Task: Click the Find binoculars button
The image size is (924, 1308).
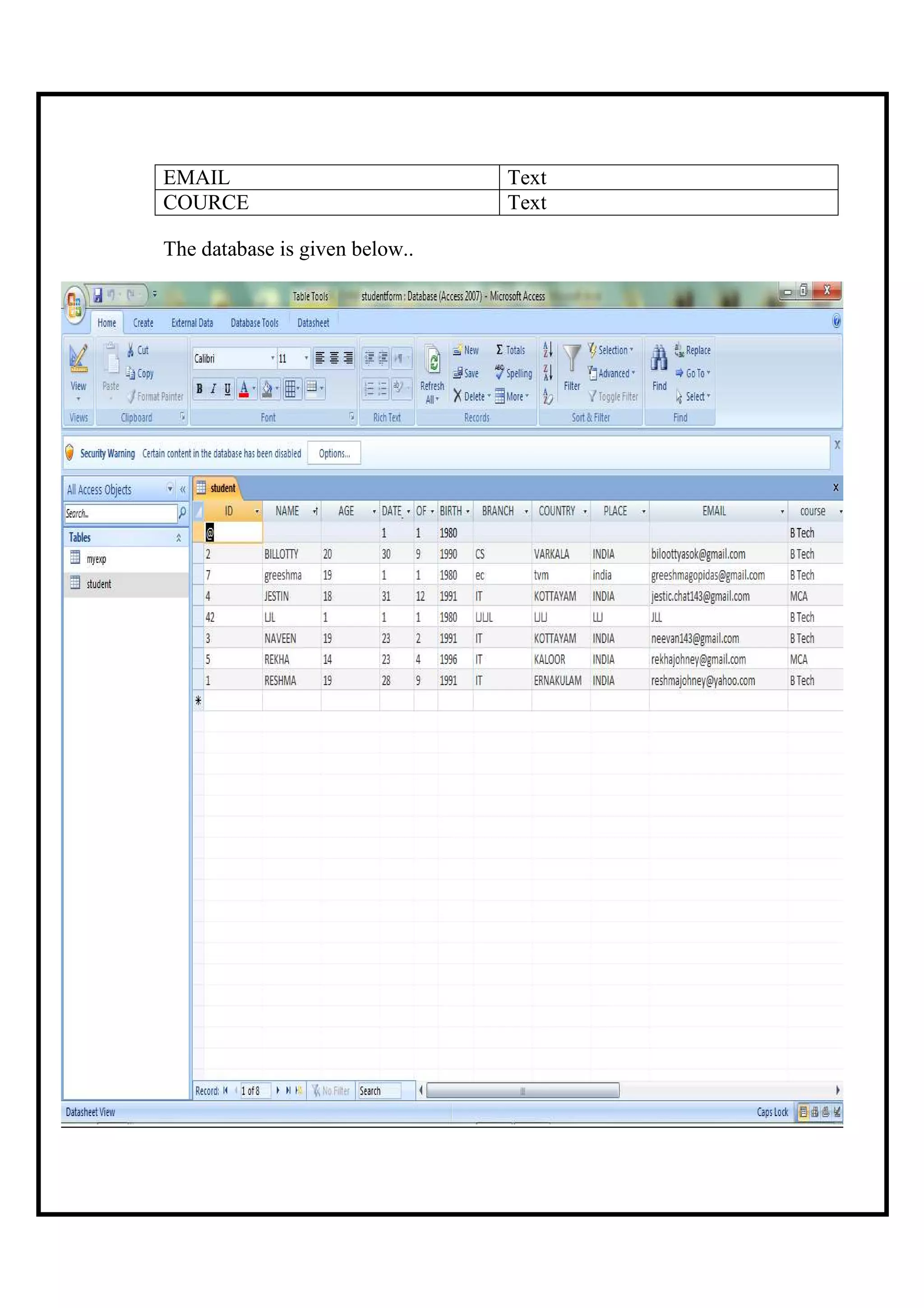Action: (x=659, y=368)
